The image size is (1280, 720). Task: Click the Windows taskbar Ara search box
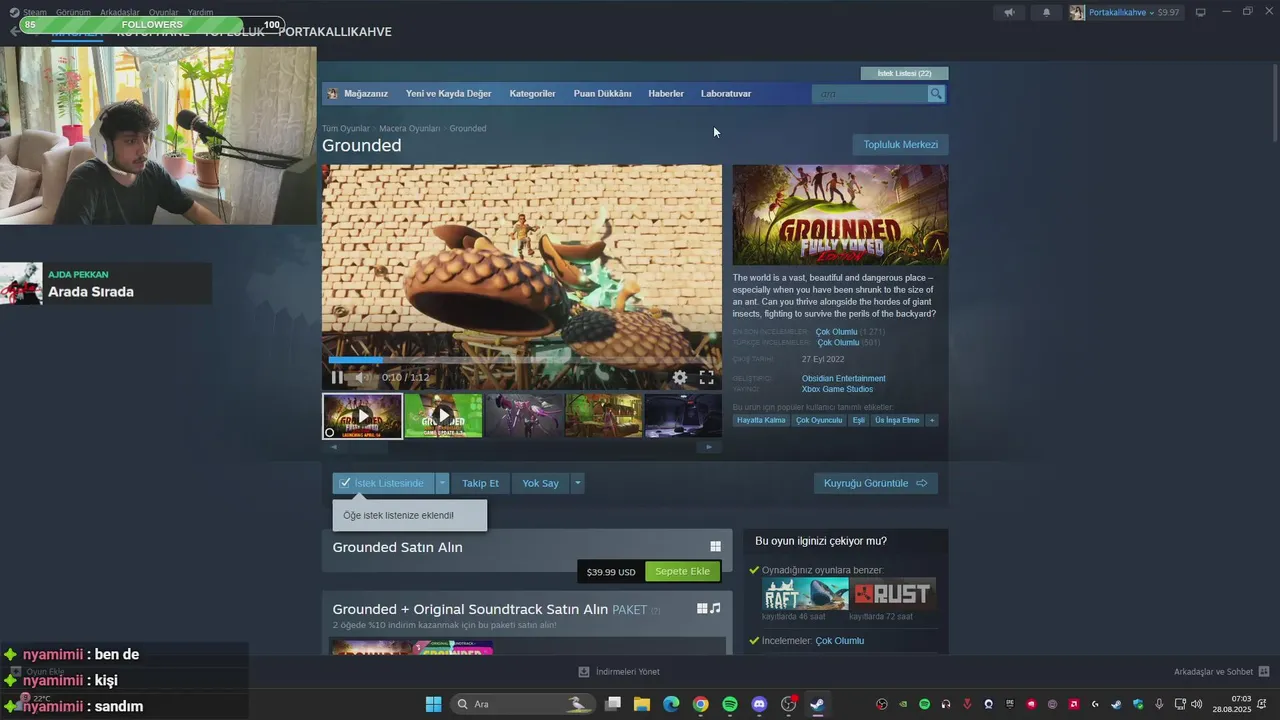[x=522, y=704]
